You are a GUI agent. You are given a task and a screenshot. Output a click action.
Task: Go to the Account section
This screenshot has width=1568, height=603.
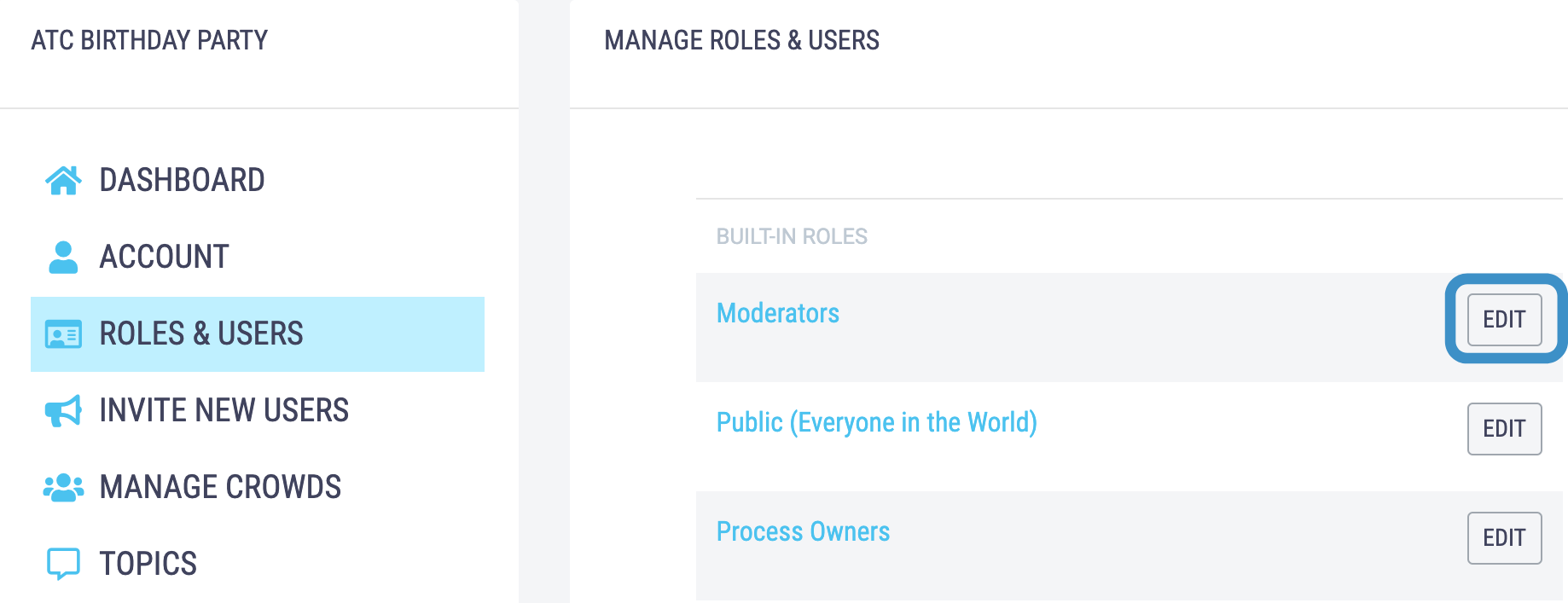pos(258,257)
